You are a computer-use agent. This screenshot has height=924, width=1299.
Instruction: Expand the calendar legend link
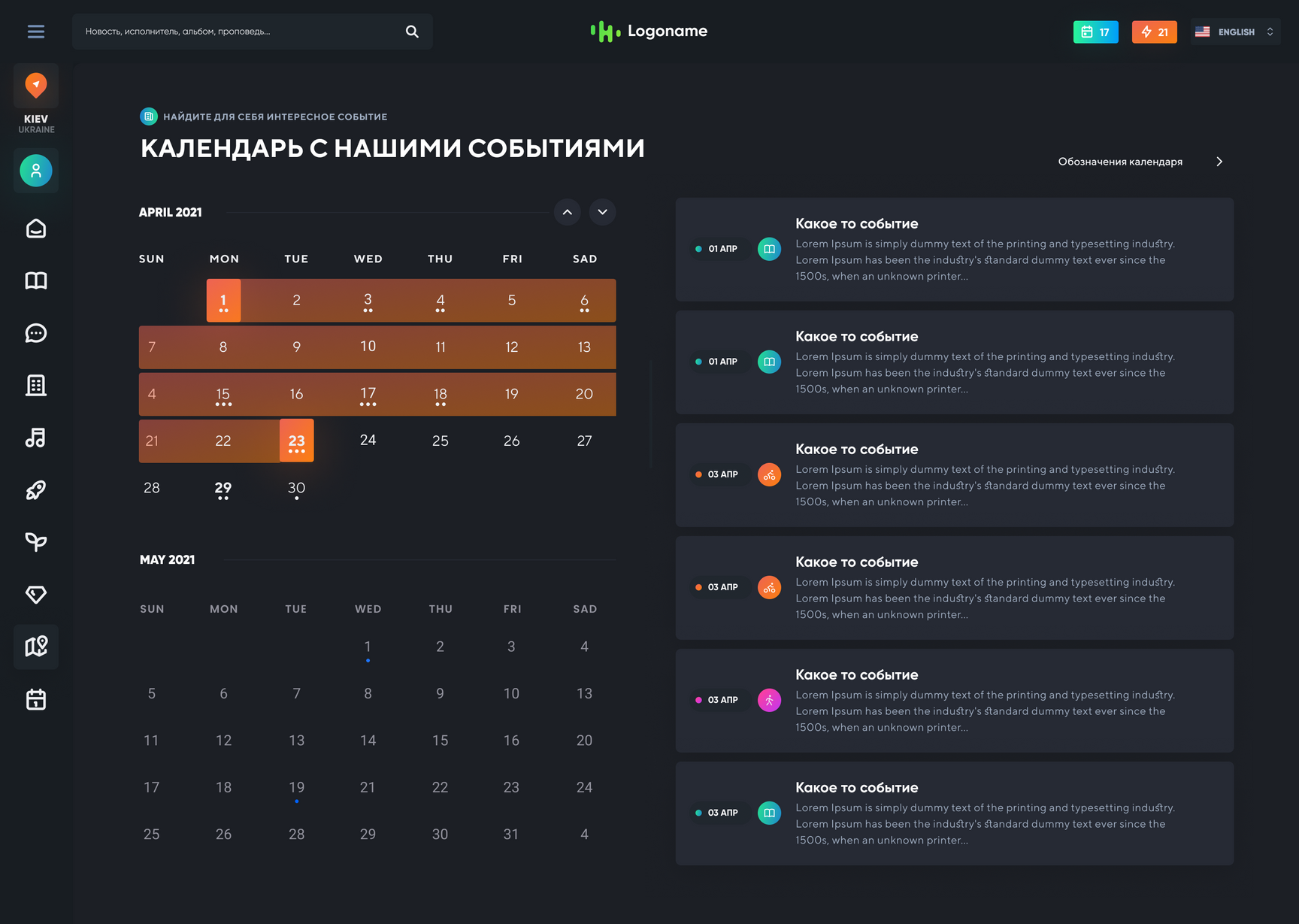tap(1140, 162)
